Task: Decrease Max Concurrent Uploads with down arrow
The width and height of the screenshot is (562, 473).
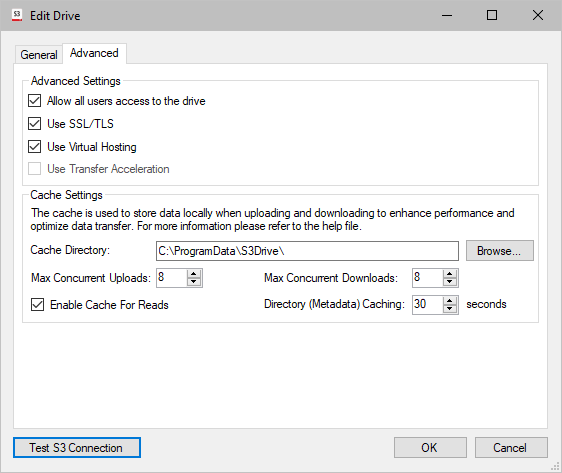Action: point(194,282)
